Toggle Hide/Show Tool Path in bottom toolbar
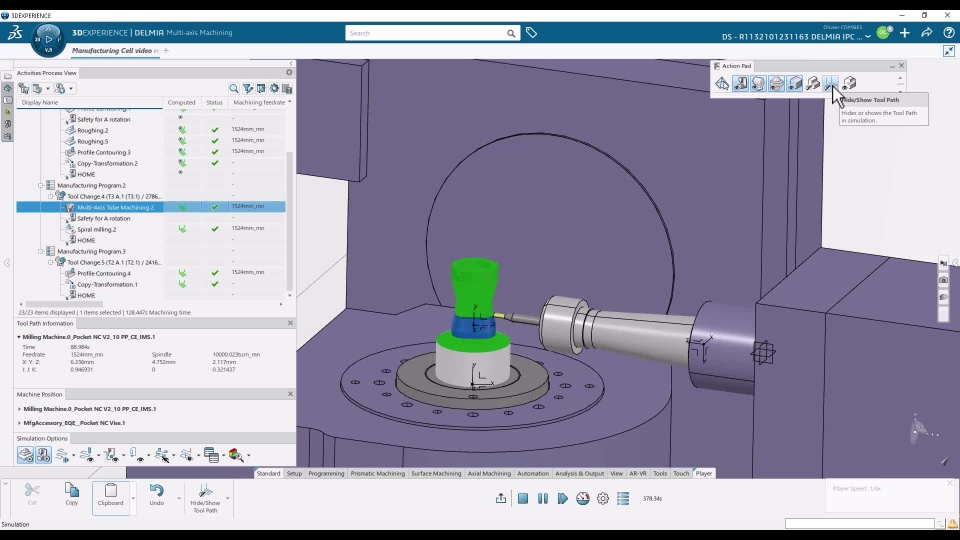The width and height of the screenshot is (960, 540). (x=205, y=496)
